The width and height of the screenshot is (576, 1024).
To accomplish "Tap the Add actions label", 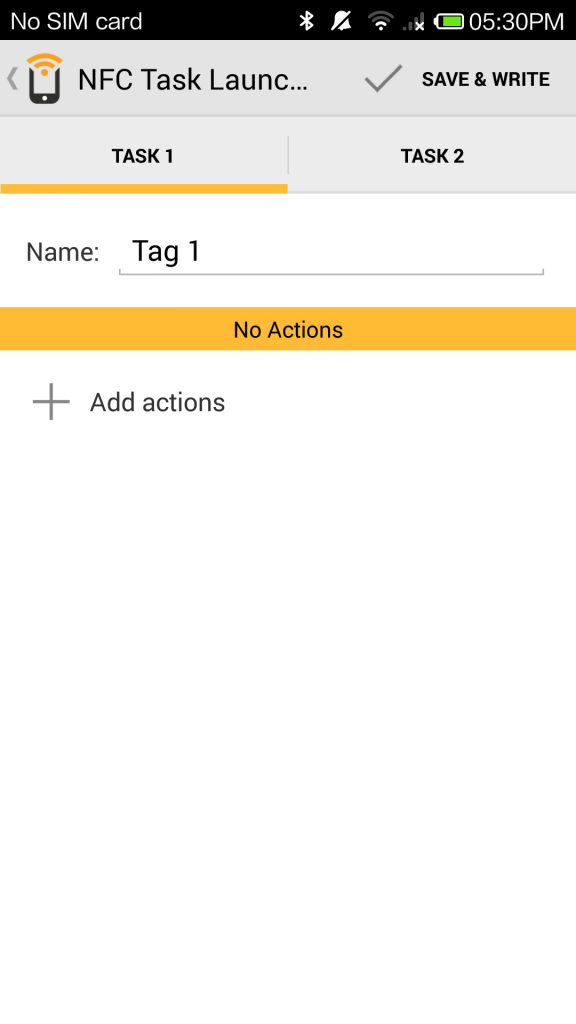I will [157, 402].
